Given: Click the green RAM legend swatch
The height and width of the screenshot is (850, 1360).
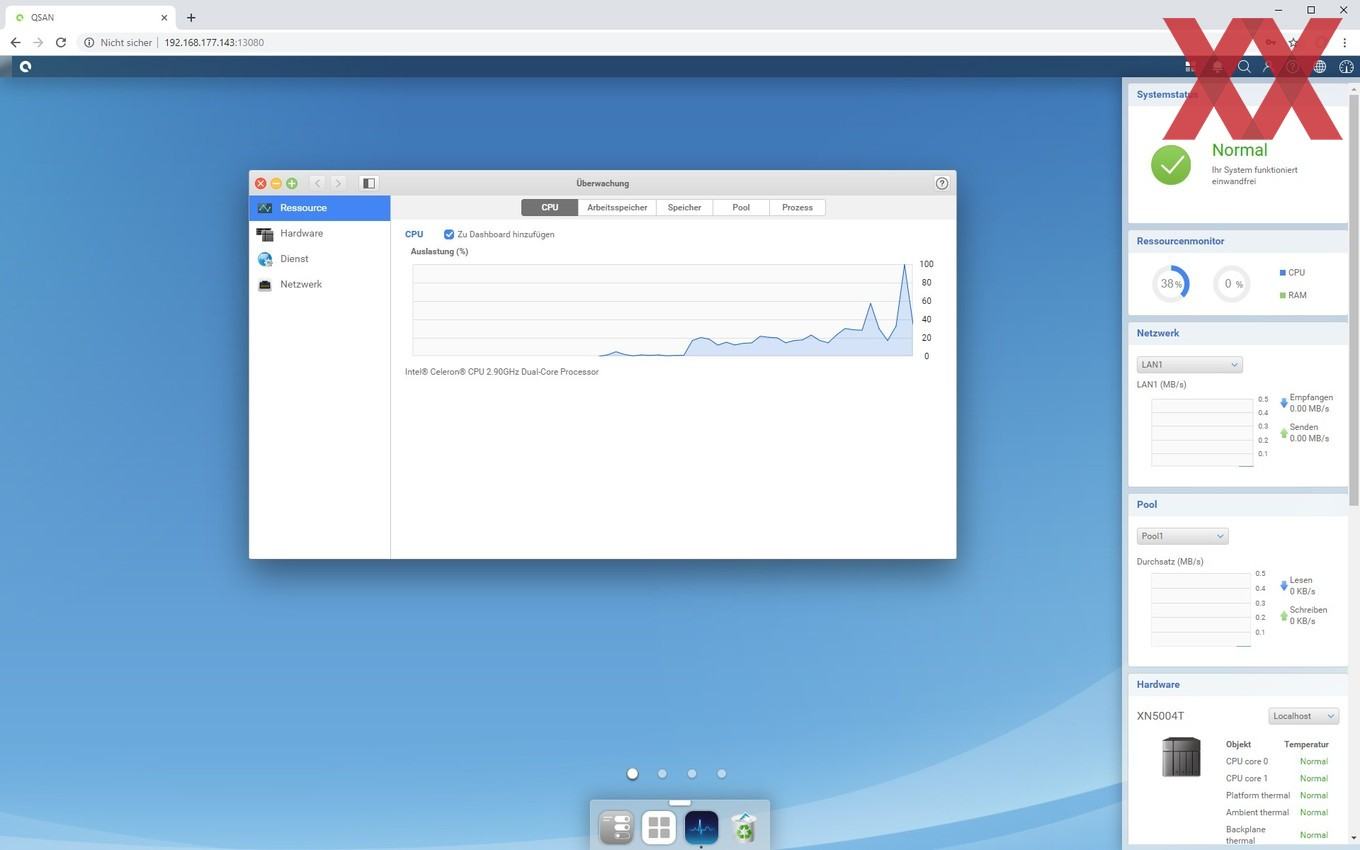Looking at the screenshot, I should point(1282,295).
